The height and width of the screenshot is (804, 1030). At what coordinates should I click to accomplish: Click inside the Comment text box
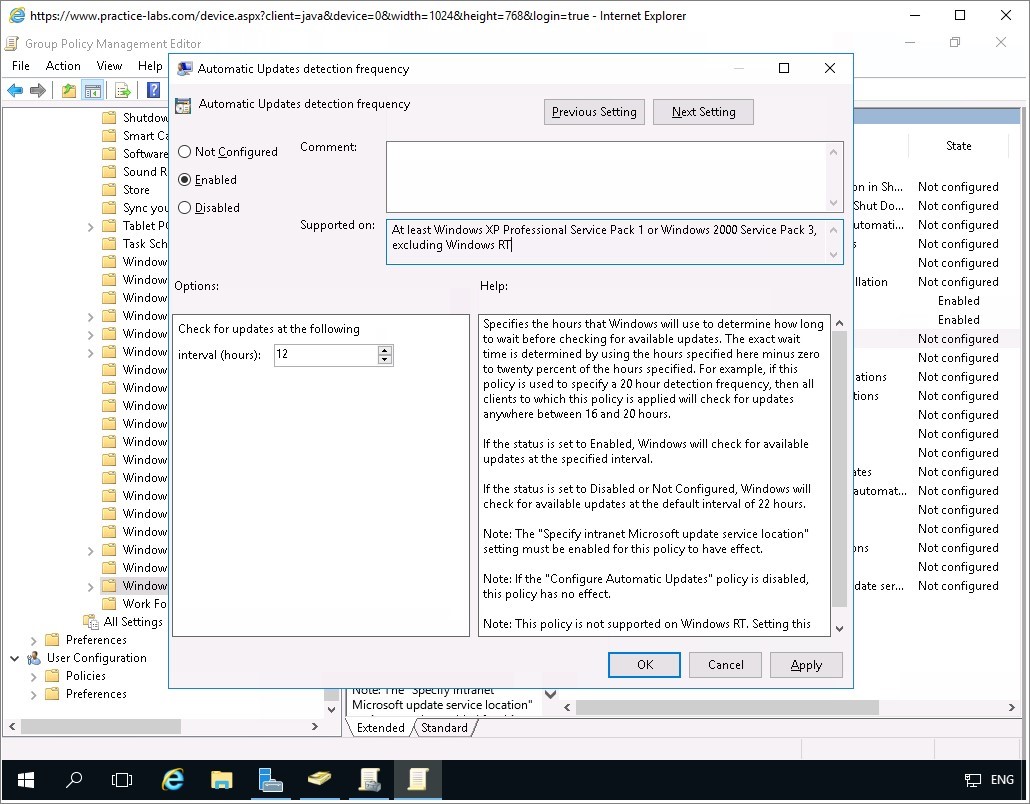click(605, 175)
